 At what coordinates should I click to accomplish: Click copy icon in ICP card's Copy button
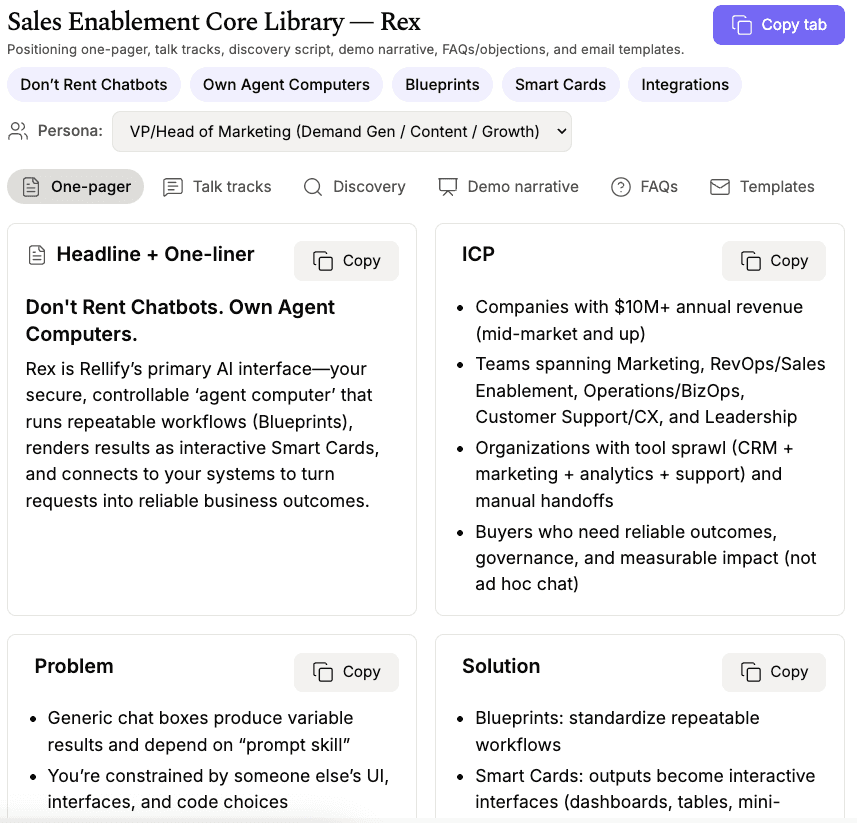pos(750,261)
